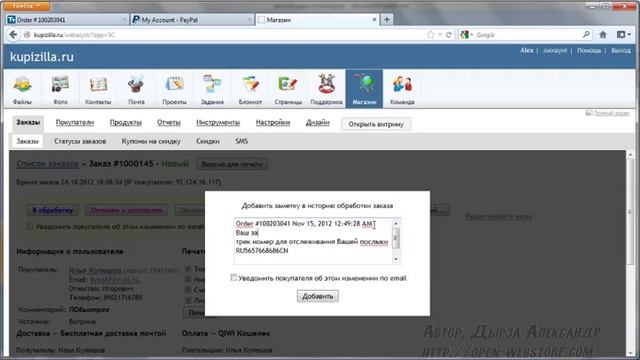Open the Файлы section icon

coord(22,89)
